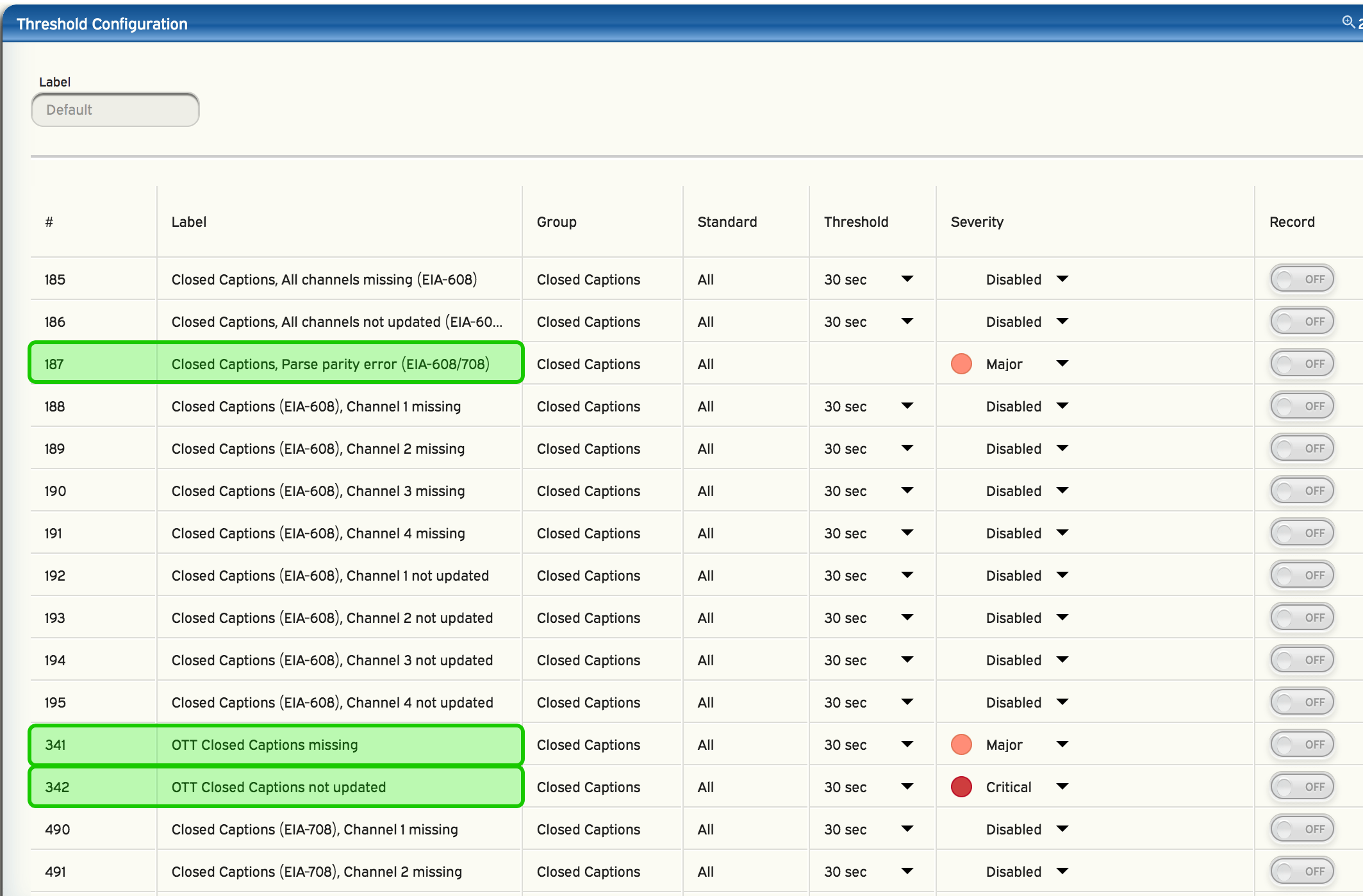Expand the Severity dropdown for row 190

(x=1062, y=491)
